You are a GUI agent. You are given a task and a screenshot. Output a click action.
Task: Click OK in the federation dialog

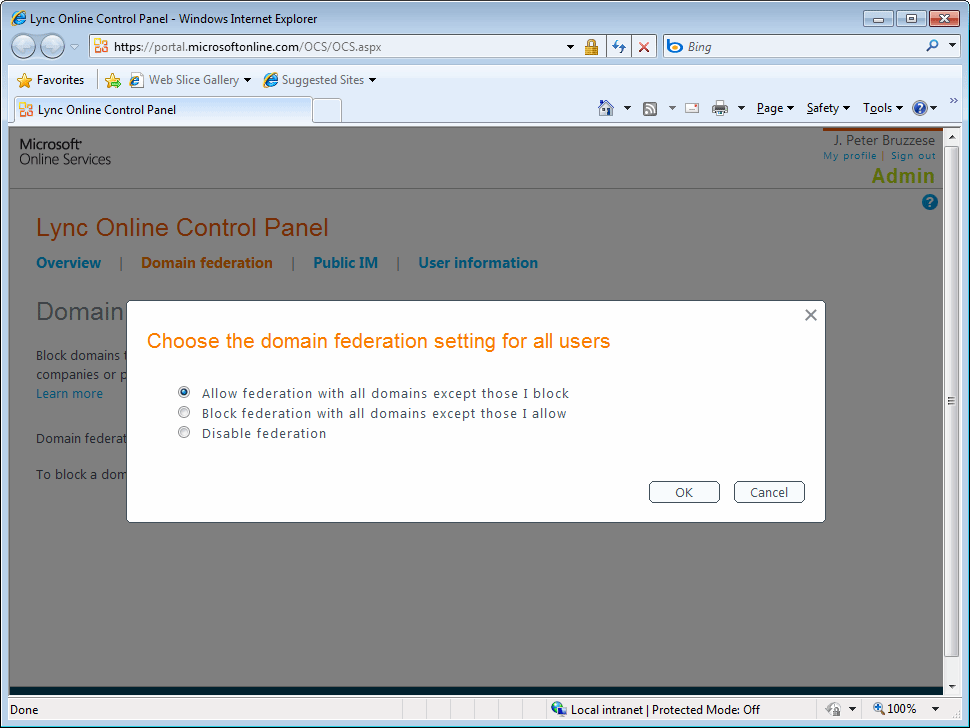(684, 492)
